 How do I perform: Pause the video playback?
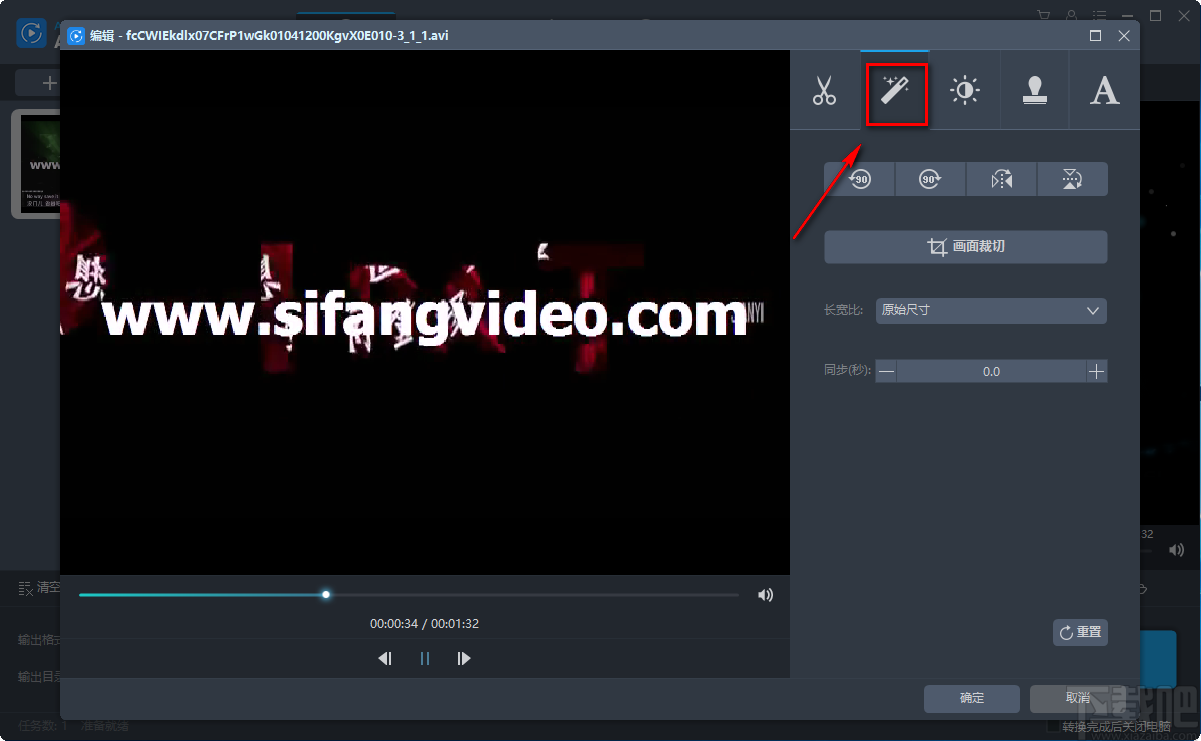[425, 658]
